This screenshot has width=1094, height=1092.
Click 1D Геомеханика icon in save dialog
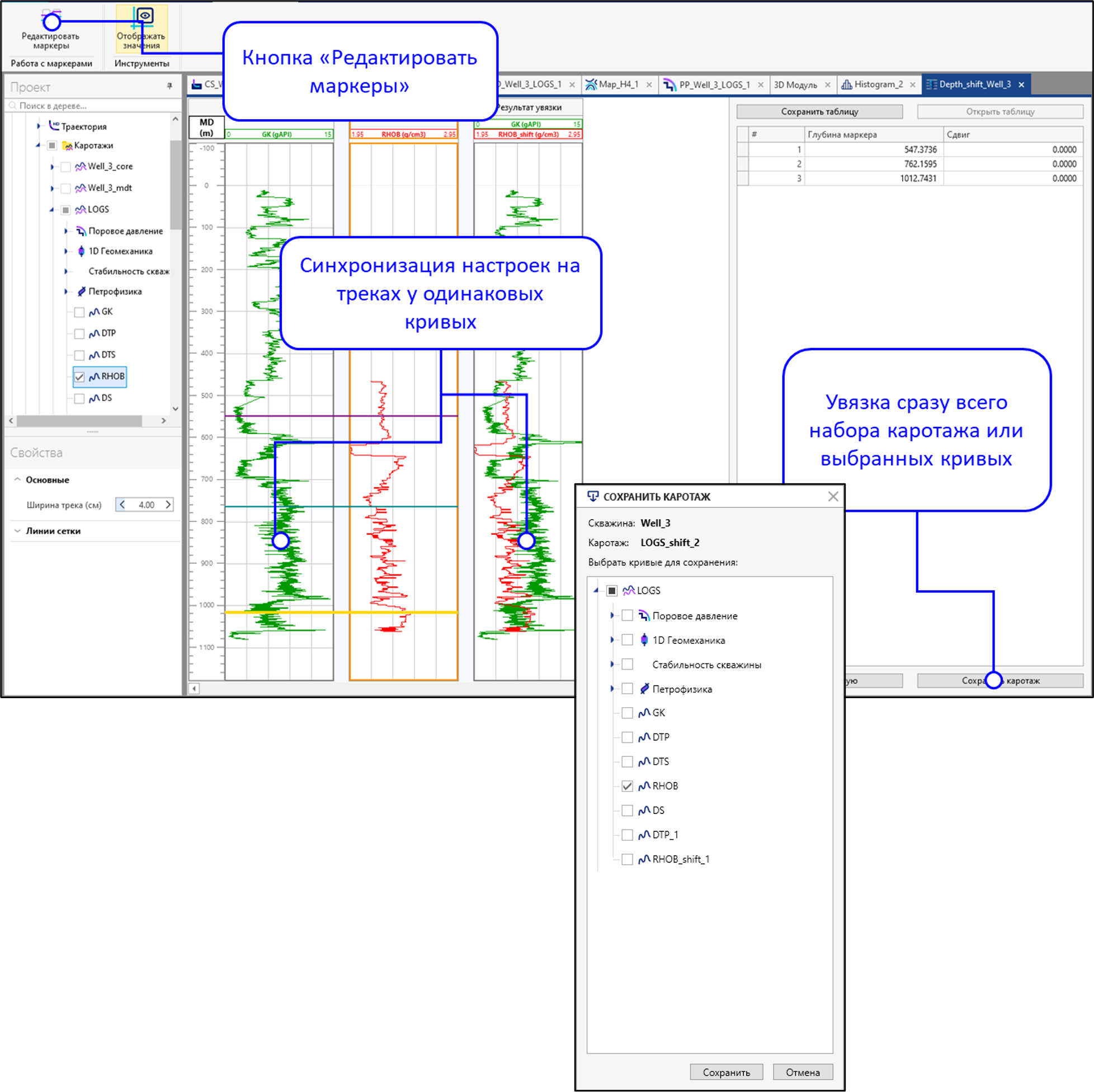[x=644, y=640]
